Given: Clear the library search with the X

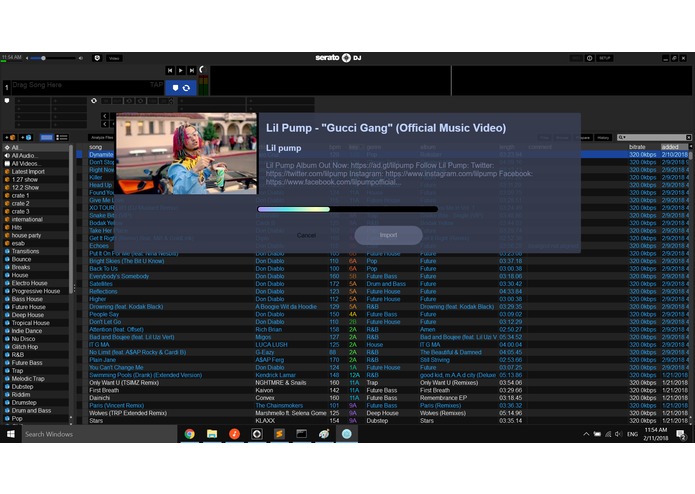Looking at the screenshot, I should (x=688, y=137).
